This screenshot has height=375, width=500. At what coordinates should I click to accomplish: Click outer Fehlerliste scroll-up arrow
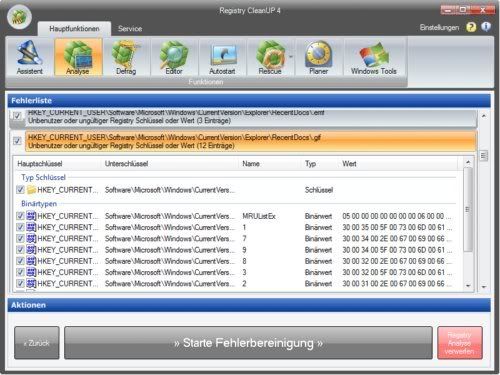[x=484, y=116]
